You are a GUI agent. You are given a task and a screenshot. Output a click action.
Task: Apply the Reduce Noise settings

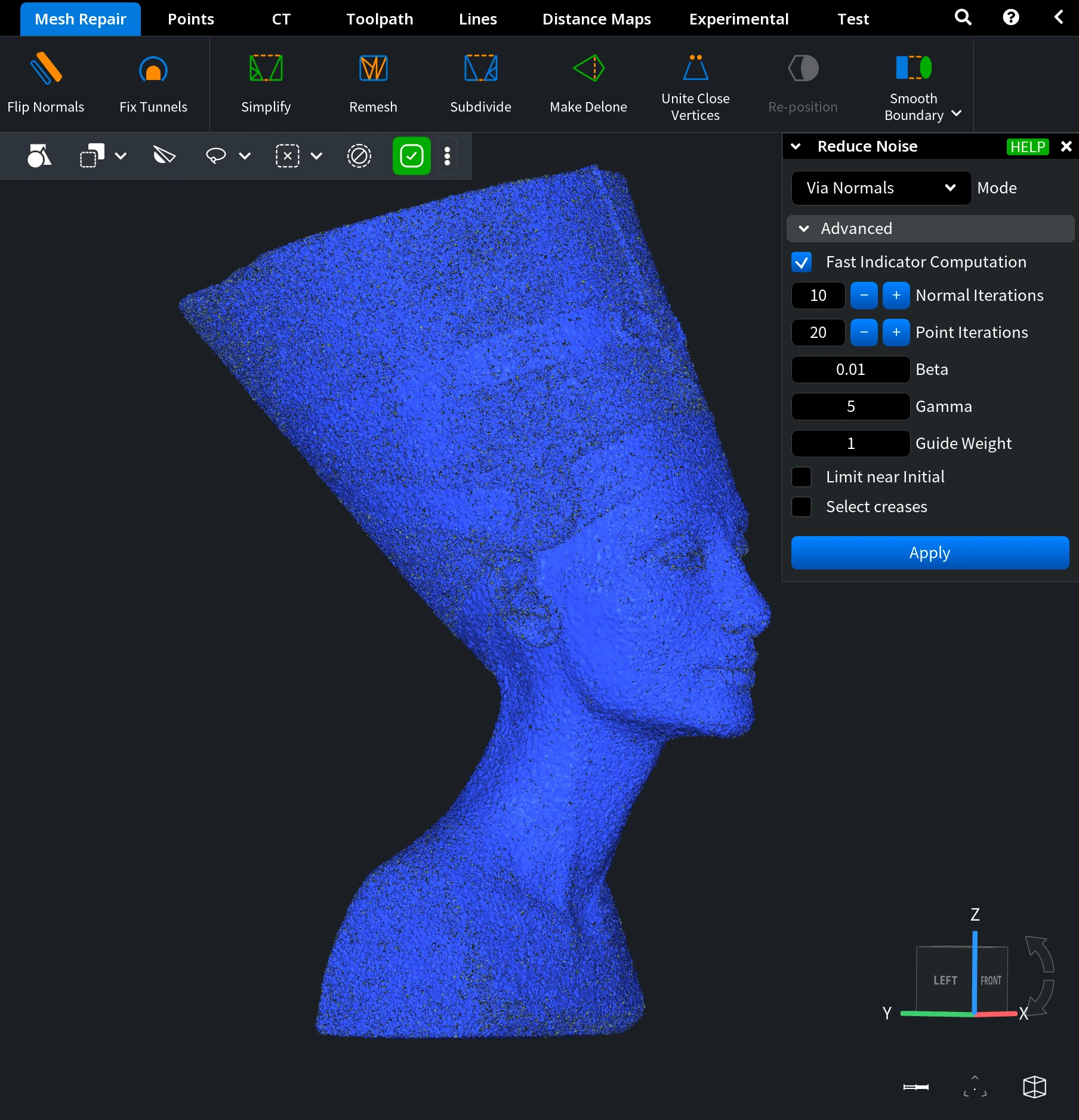click(930, 553)
